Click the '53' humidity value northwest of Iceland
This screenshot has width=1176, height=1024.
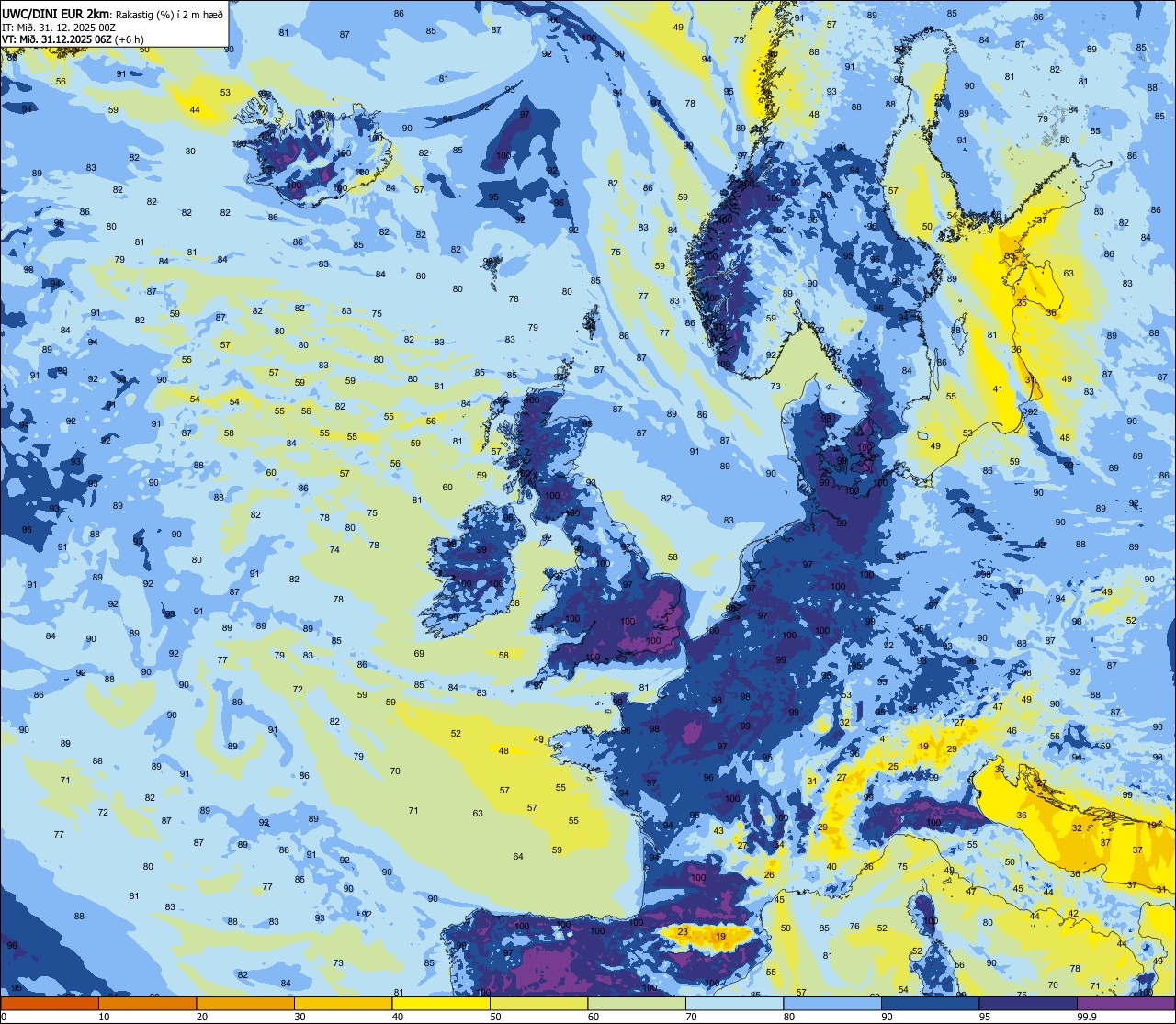pos(225,93)
